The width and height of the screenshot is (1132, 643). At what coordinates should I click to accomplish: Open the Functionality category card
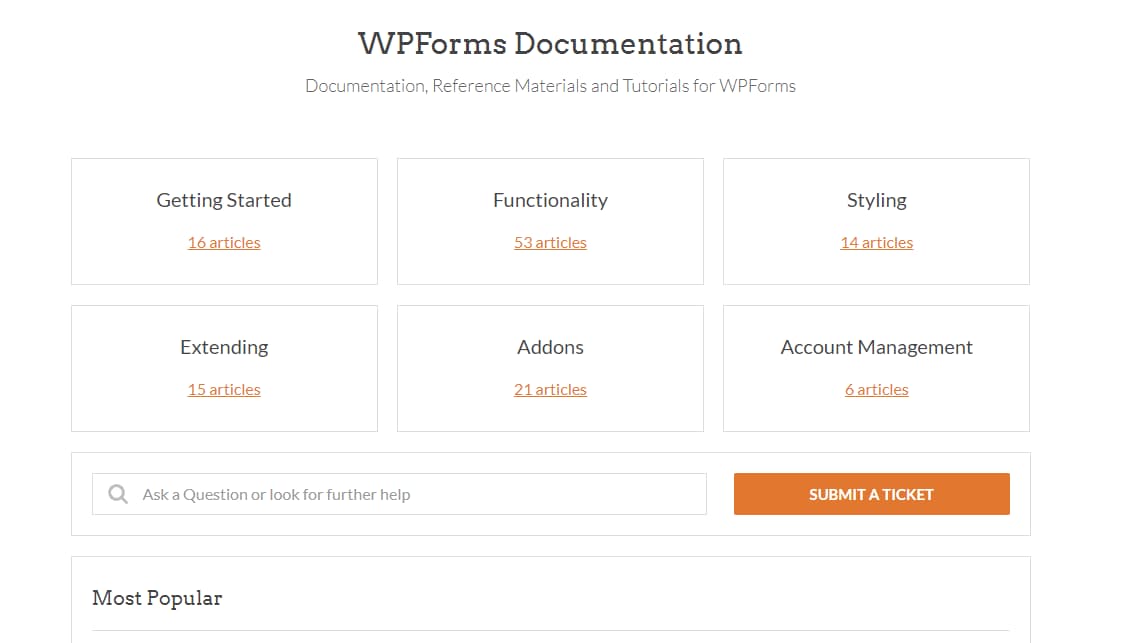(550, 200)
